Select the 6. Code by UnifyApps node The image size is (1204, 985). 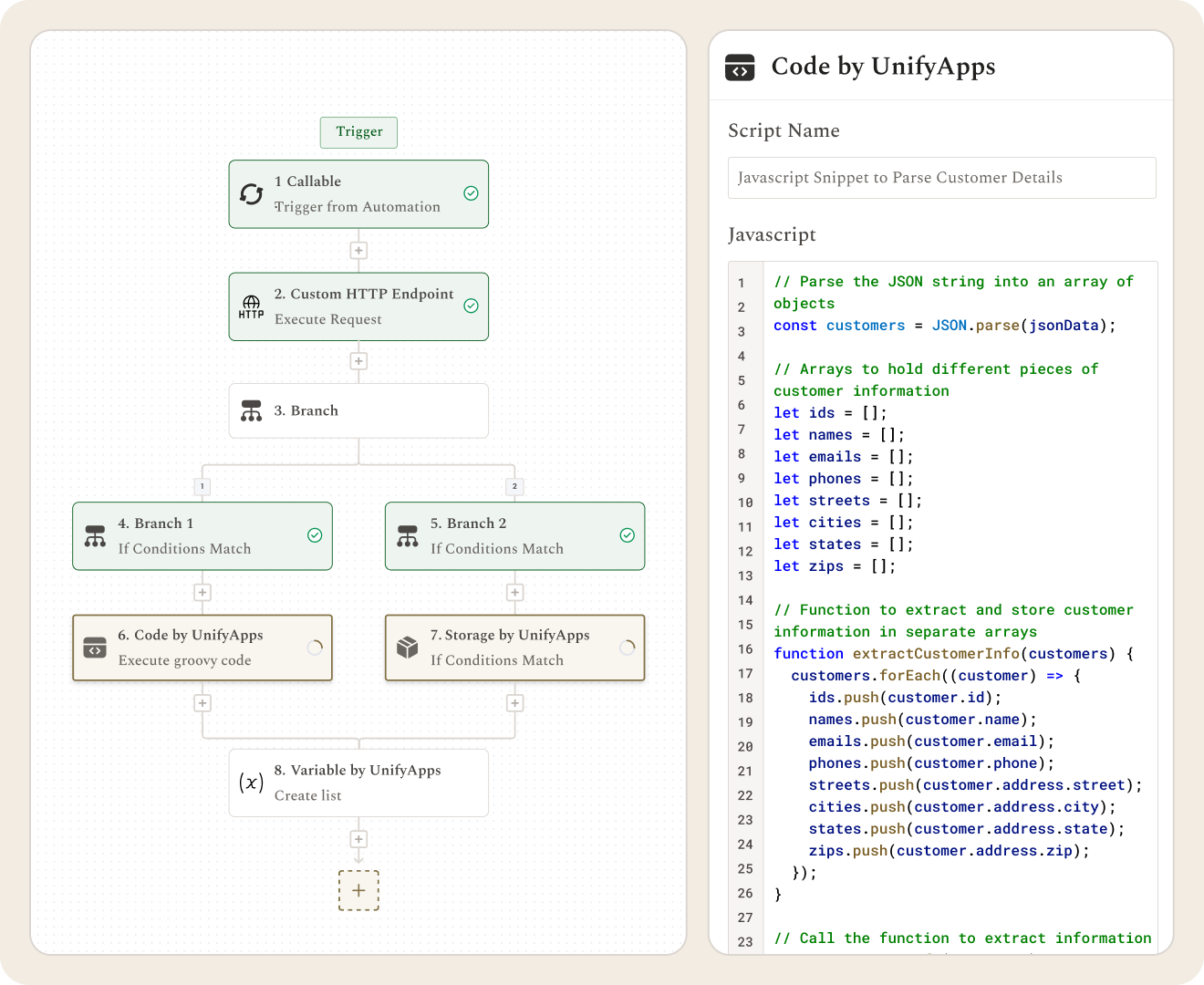(x=202, y=648)
